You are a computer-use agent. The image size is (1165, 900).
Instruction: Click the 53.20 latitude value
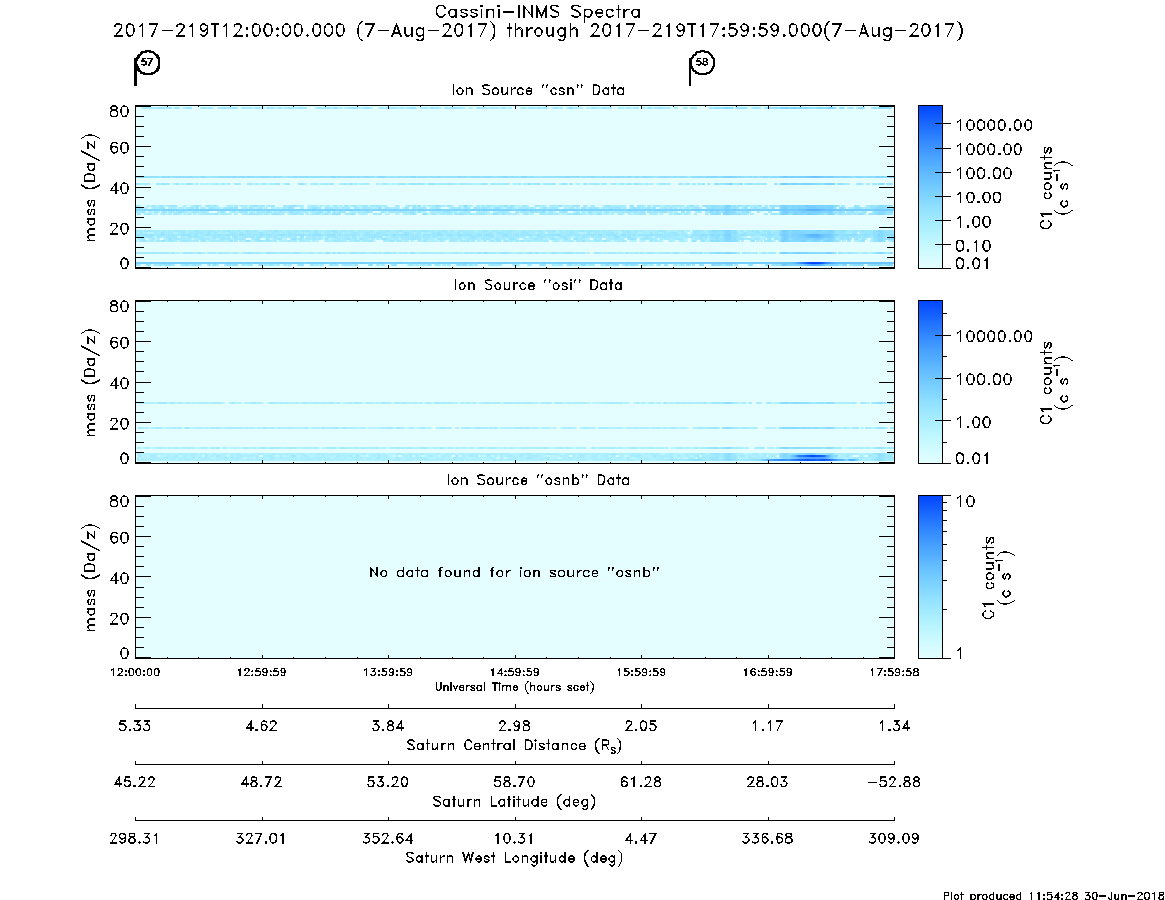388,782
